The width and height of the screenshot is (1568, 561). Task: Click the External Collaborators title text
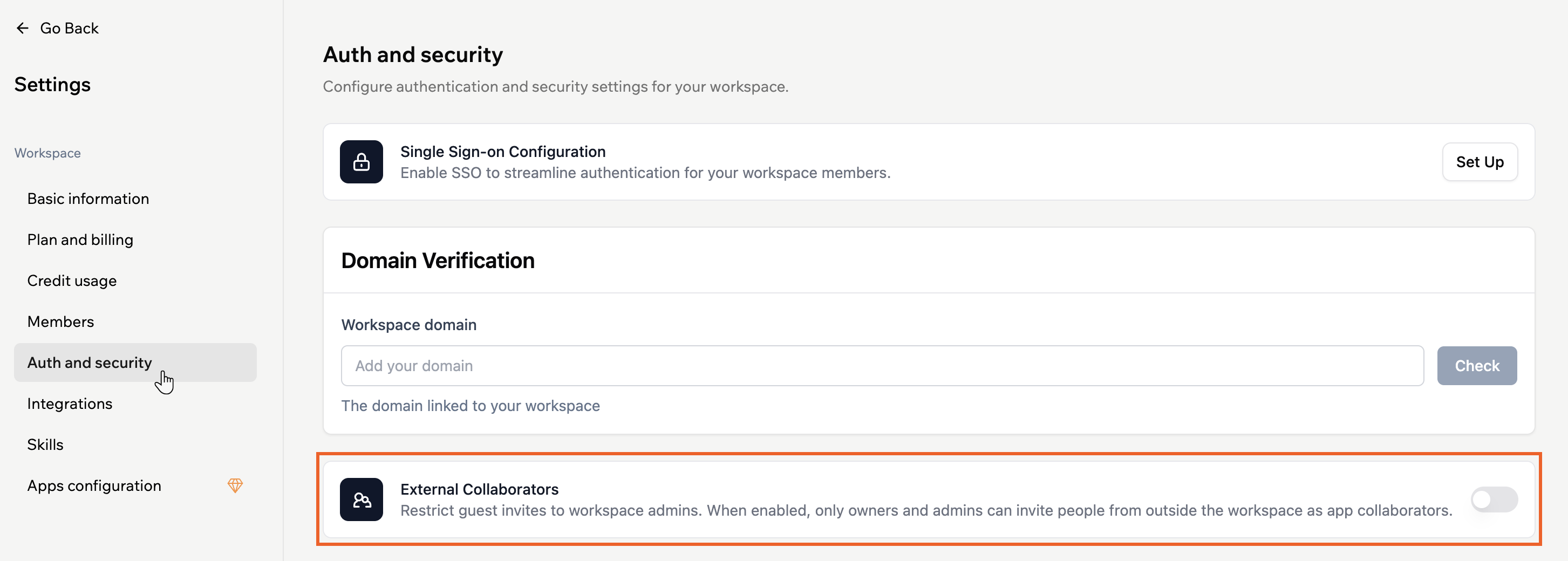point(479,489)
